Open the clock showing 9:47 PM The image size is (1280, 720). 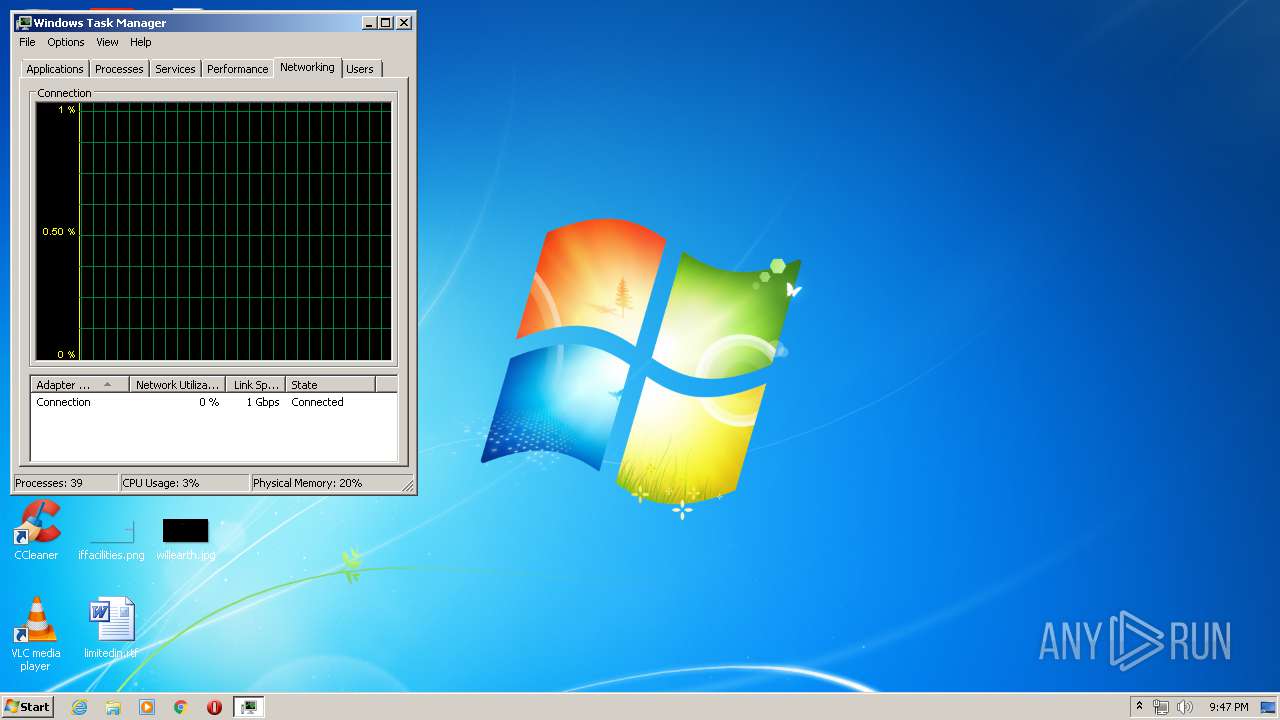[x=1228, y=707]
